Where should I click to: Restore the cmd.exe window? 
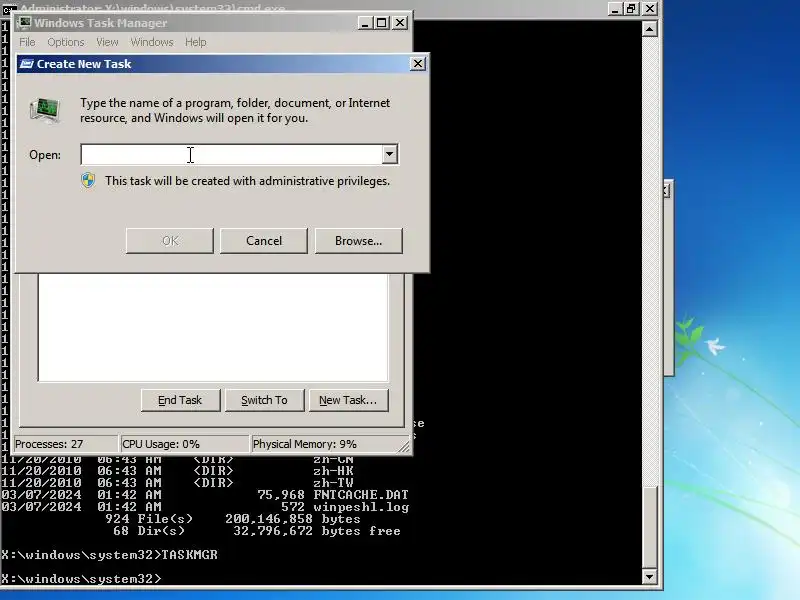tap(632, 9)
